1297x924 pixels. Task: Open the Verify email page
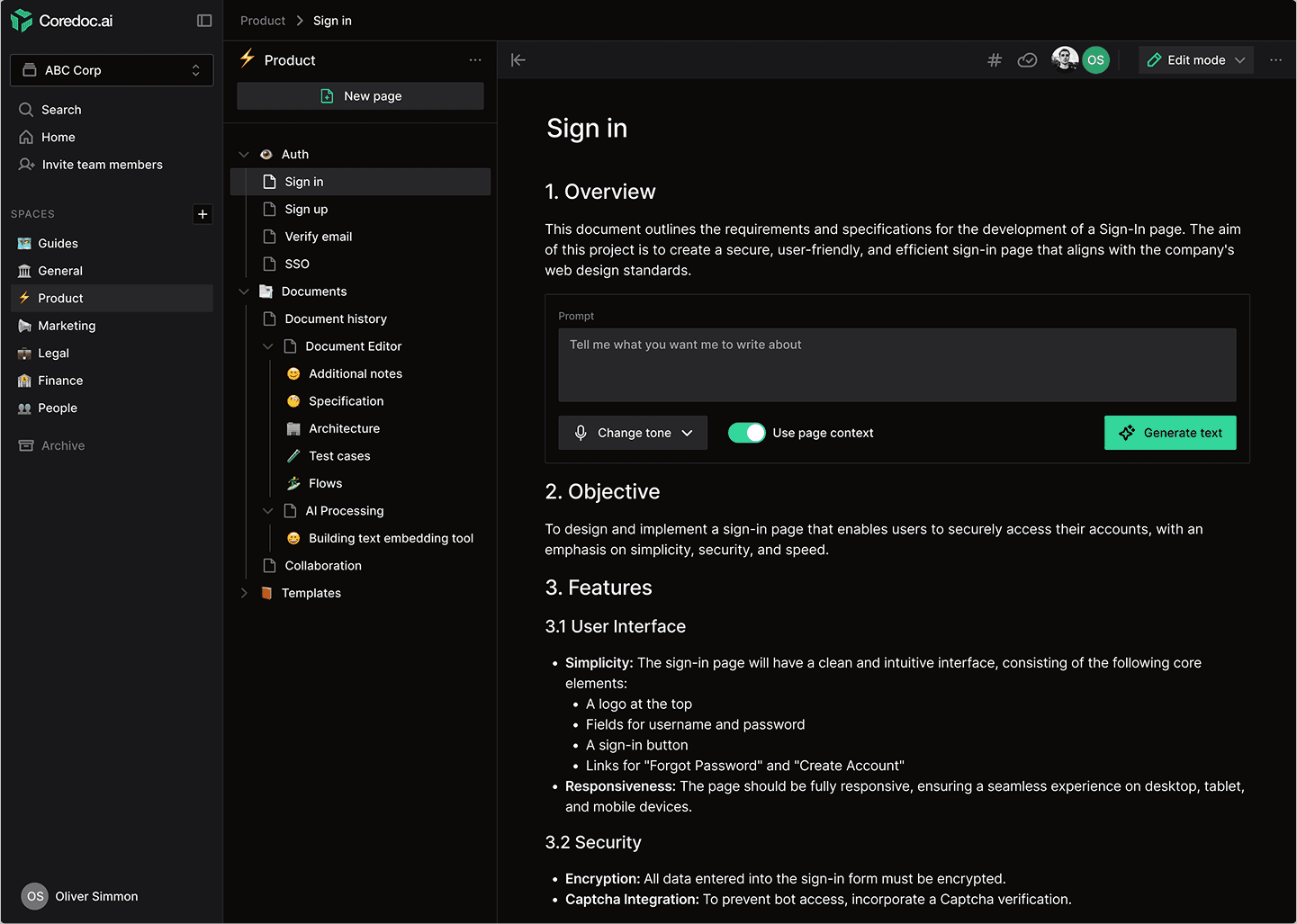(360, 237)
